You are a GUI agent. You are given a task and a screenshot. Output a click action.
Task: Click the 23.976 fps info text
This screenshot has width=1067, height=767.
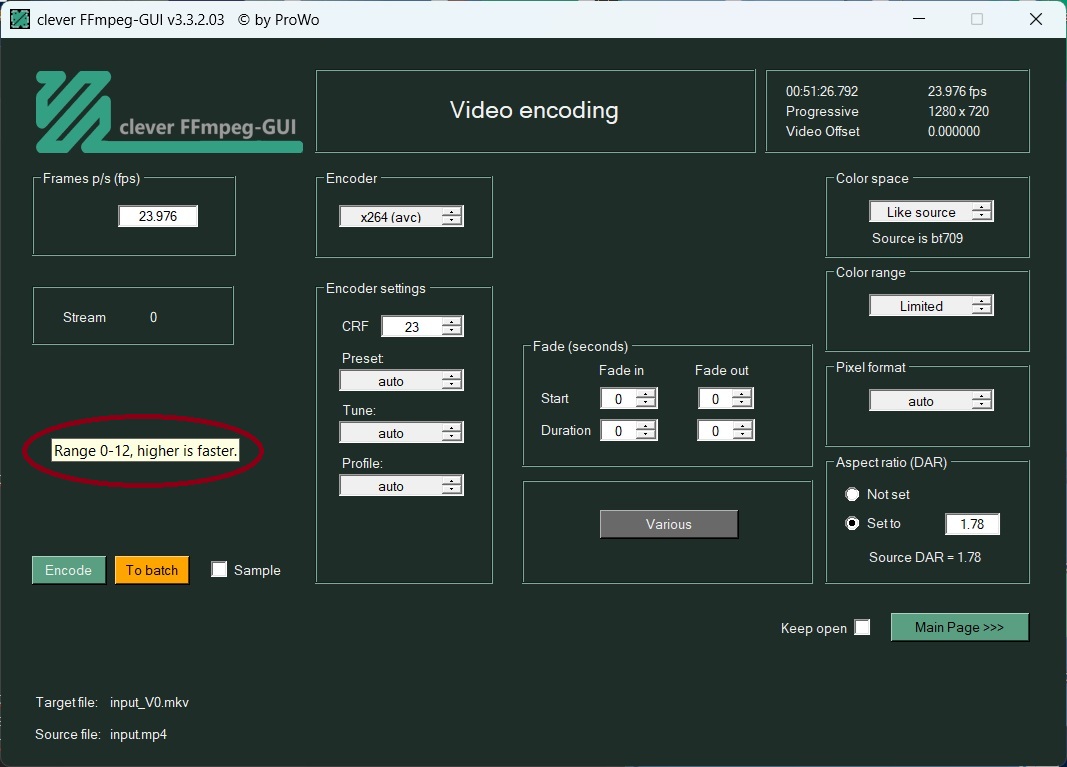pyautogui.click(x=957, y=91)
